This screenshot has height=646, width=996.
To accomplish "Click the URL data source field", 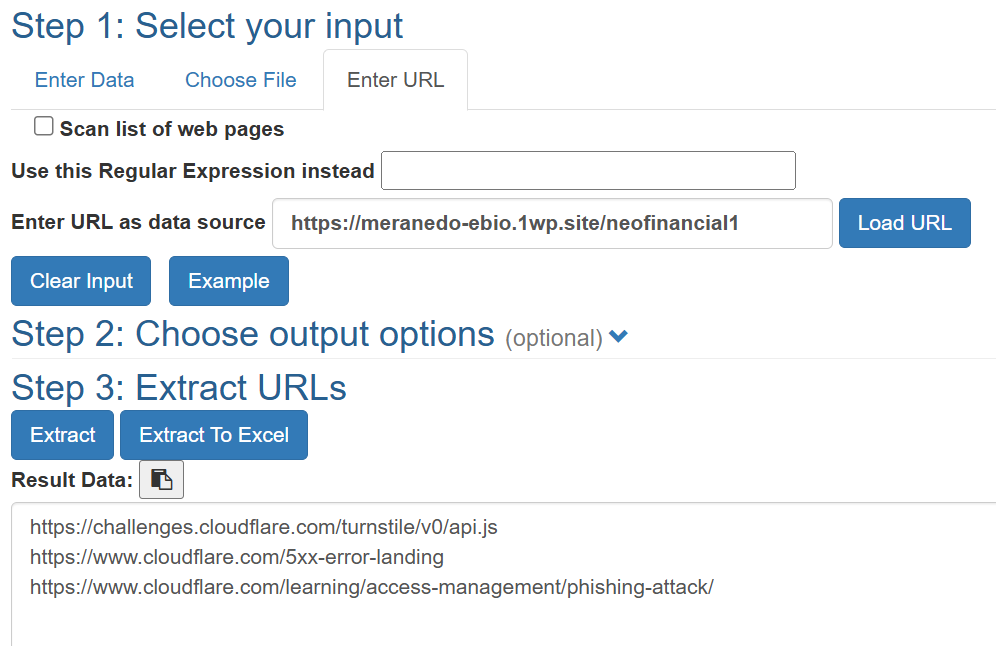I will coord(552,223).
